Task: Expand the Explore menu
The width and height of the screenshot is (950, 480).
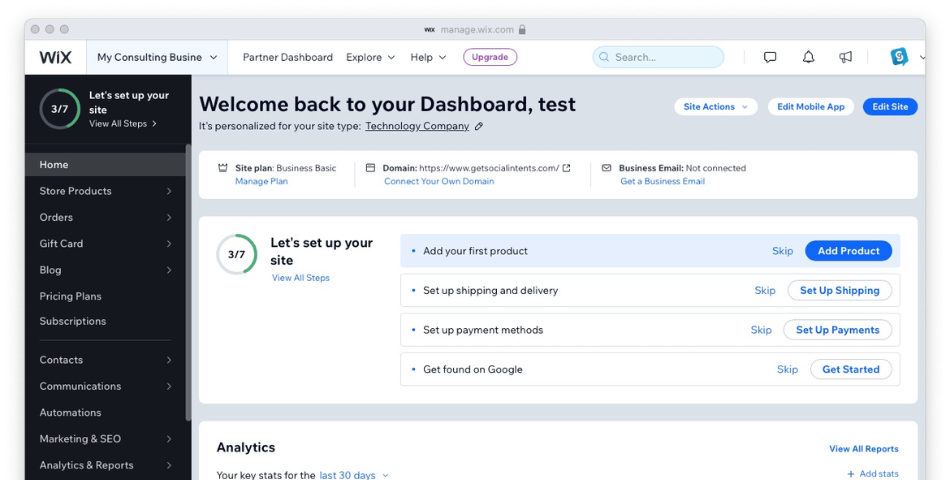Action: point(370,57)
